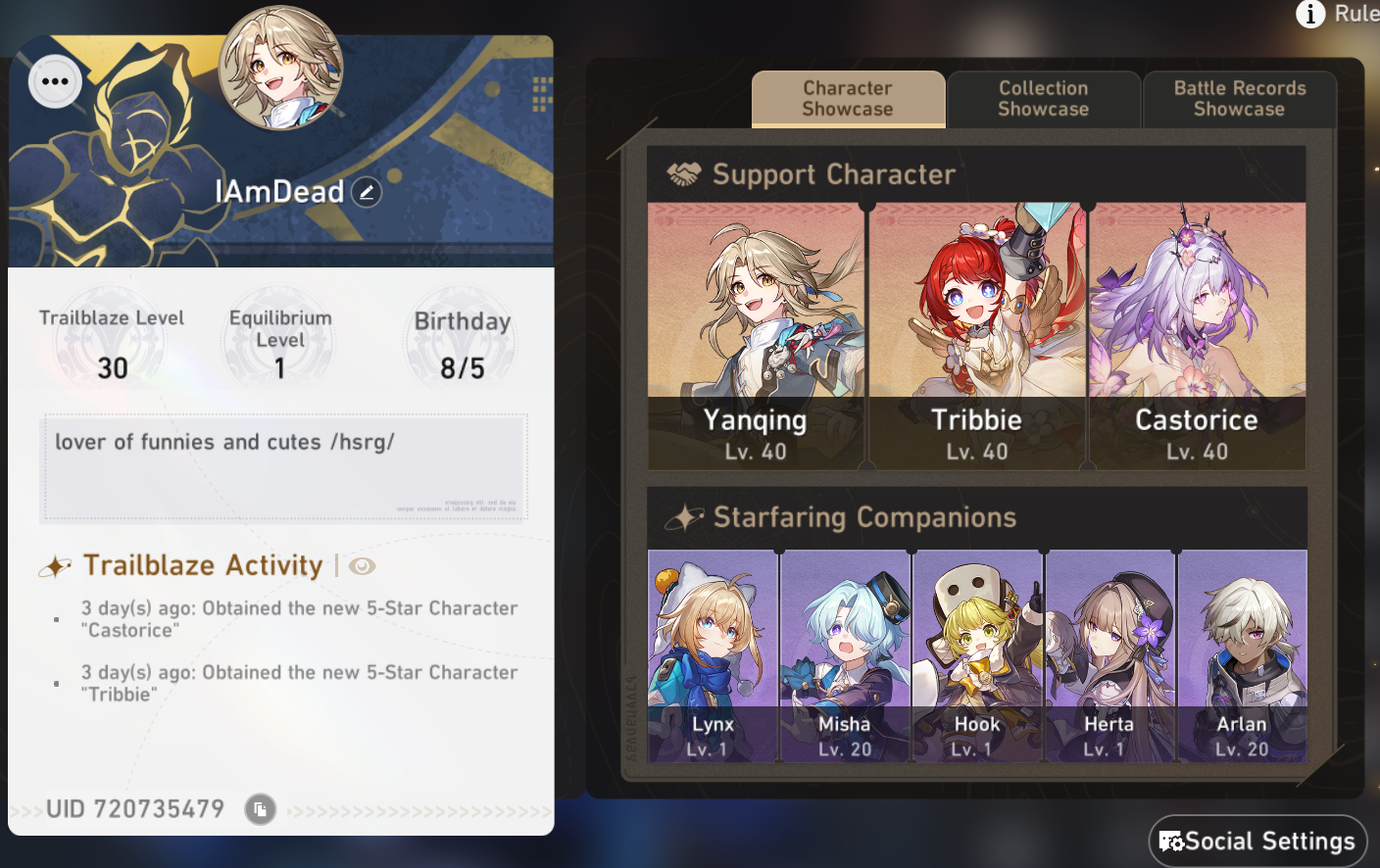Edit the IAmDead nickname with pencil icon
Screen dimensions: 1380x868
click(367, 192)
